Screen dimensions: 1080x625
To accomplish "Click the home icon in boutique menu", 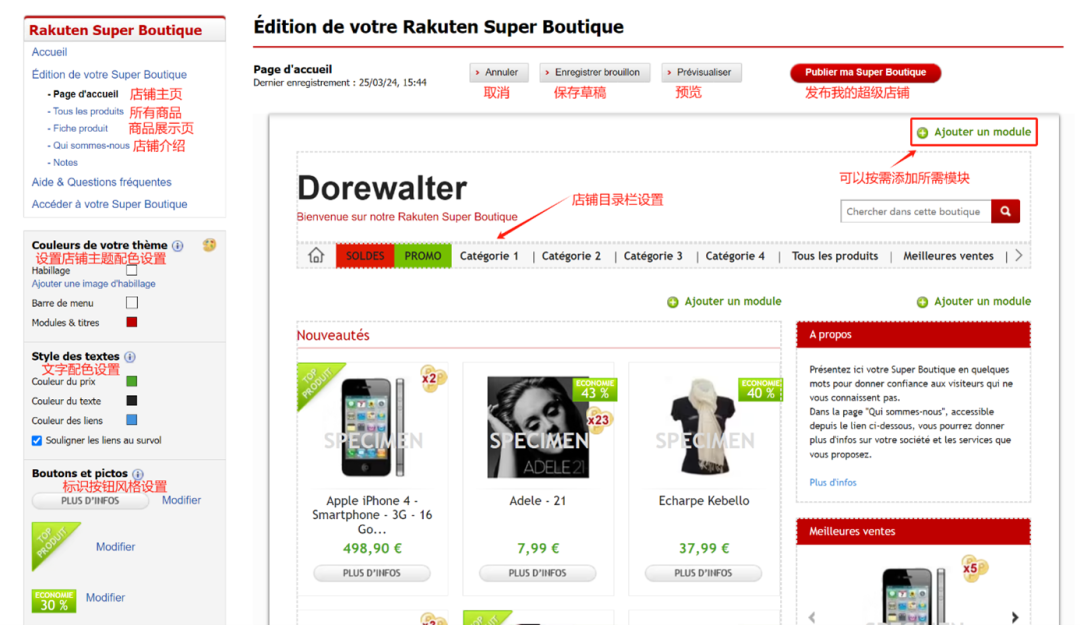I will pyautogui.click(x=315, y=256).
